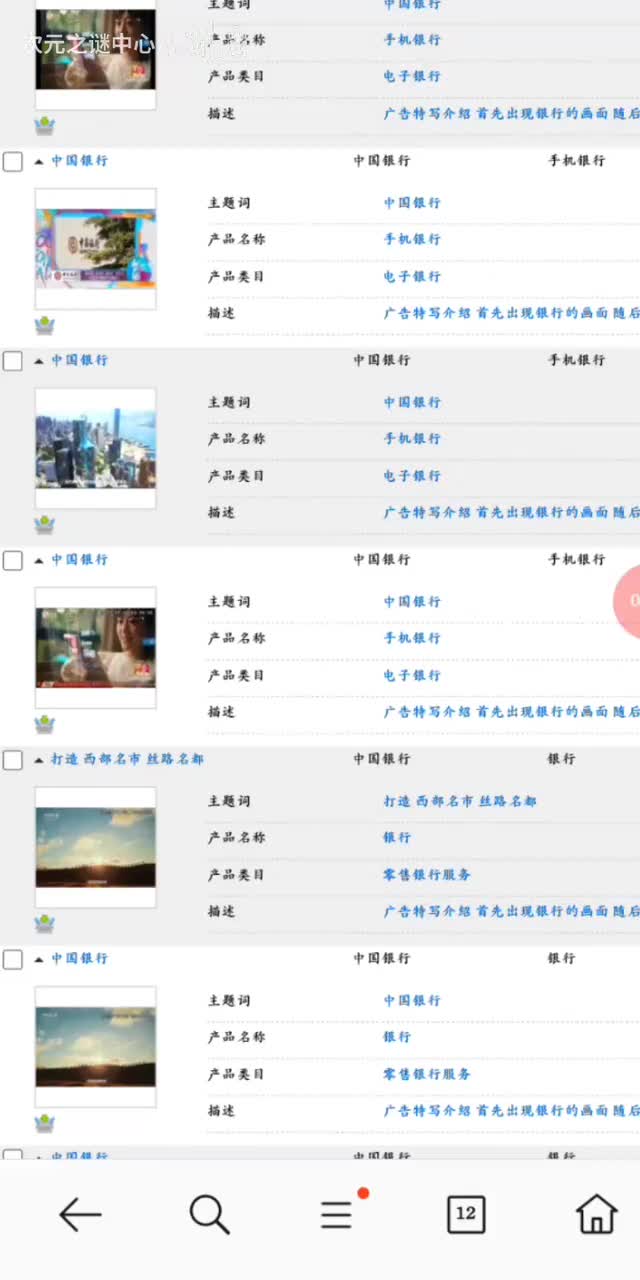Screen dimensions: 640x1280
Task: Click 电子银行 beside the city skyline thumbnail
Action: [412, 476]
